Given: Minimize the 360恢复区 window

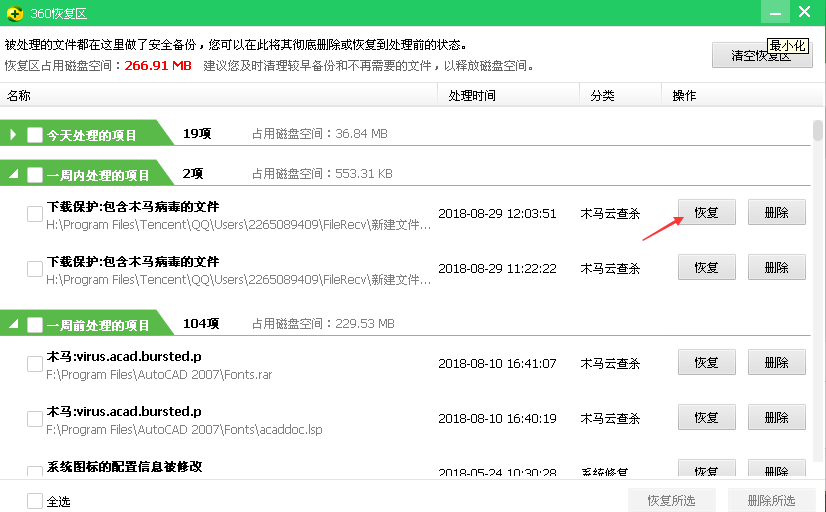Looking at the screenshot, I should (x=772, y=12).
